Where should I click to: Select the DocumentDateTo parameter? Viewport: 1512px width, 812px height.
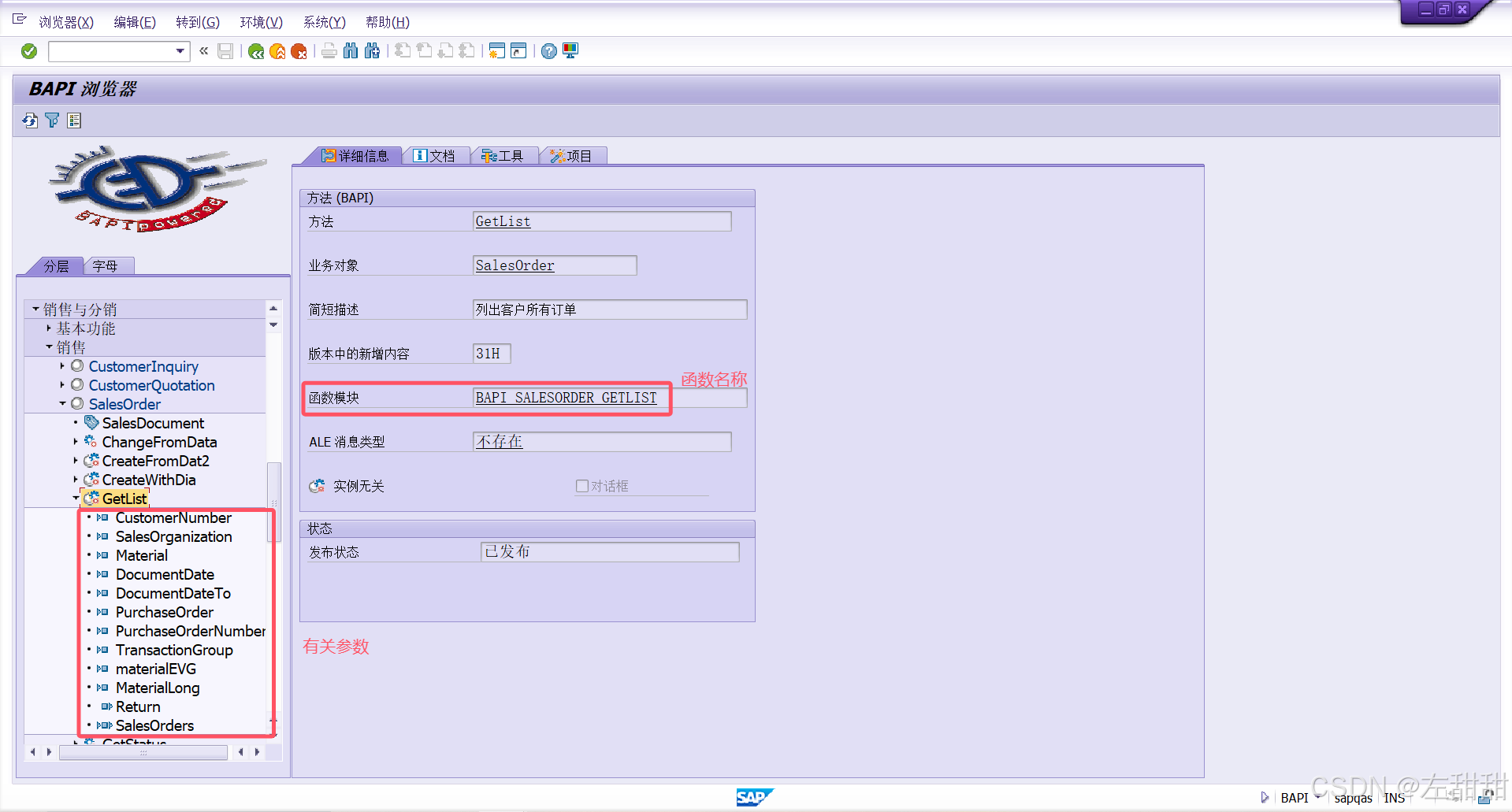173,593
